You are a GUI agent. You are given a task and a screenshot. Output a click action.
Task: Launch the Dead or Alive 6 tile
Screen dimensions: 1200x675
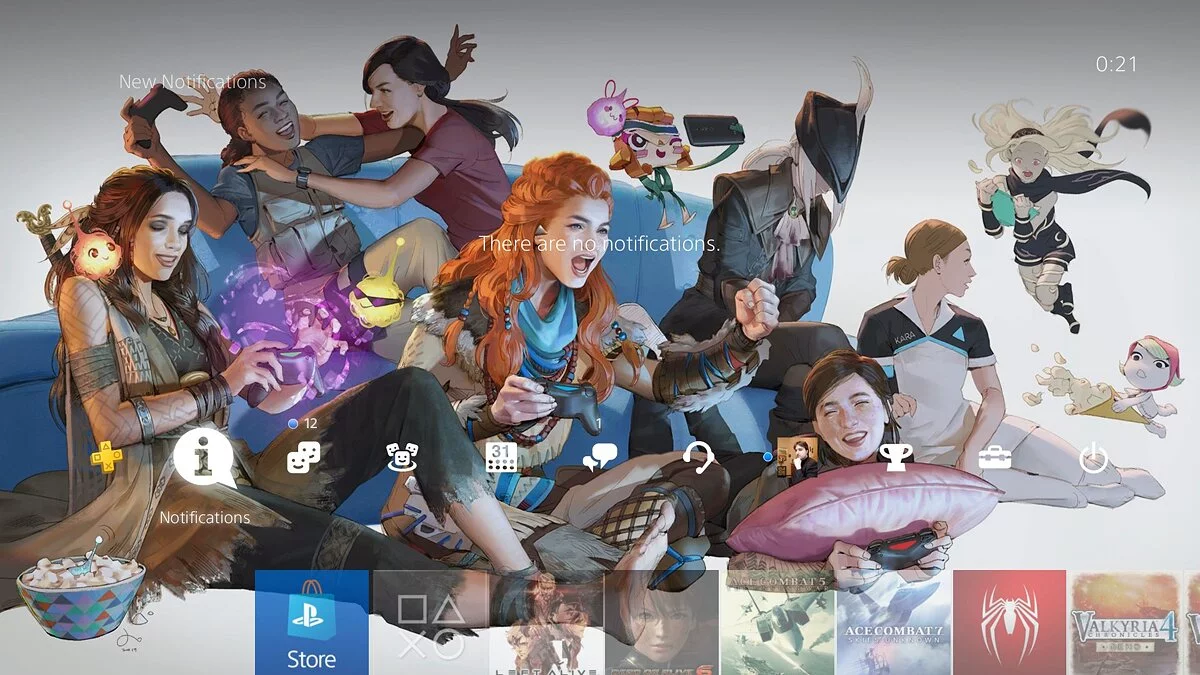[x=663, y=623]
